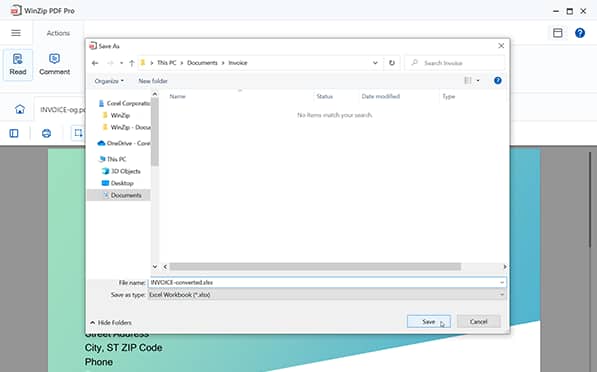
Task: Click the Search Invoice field
Action: tap(455, 63)
